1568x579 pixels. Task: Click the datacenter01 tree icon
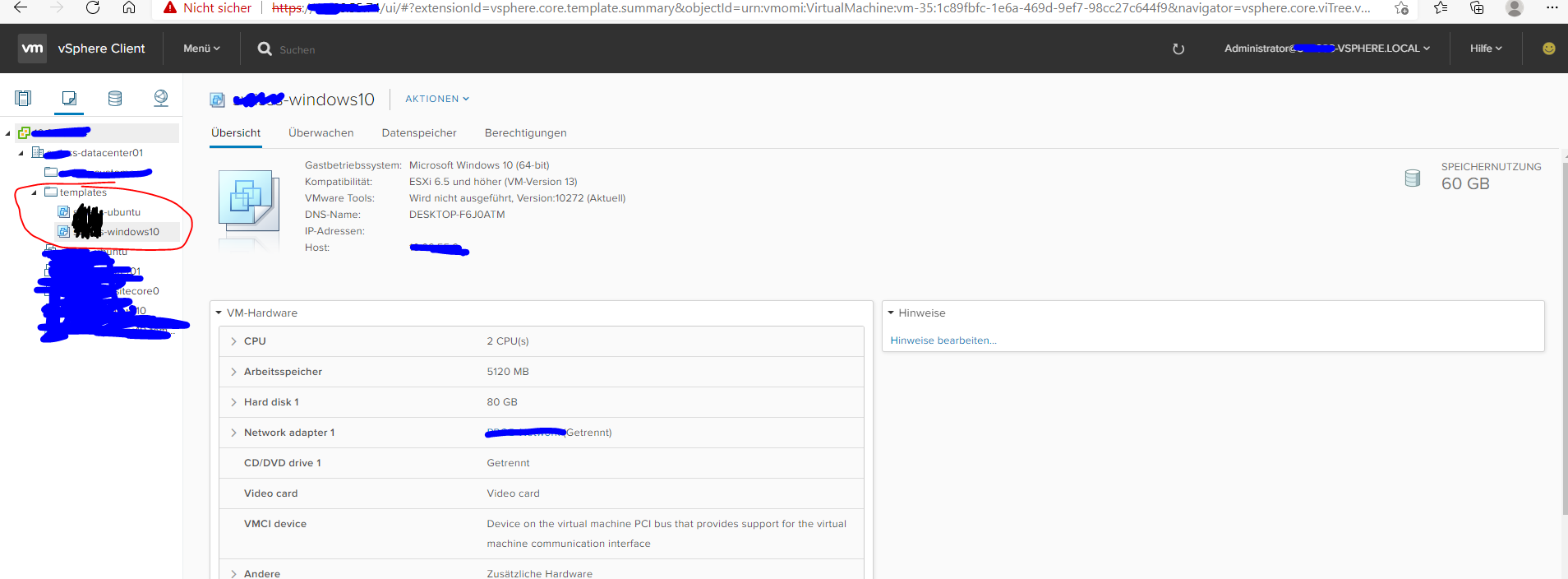point(37,152)
